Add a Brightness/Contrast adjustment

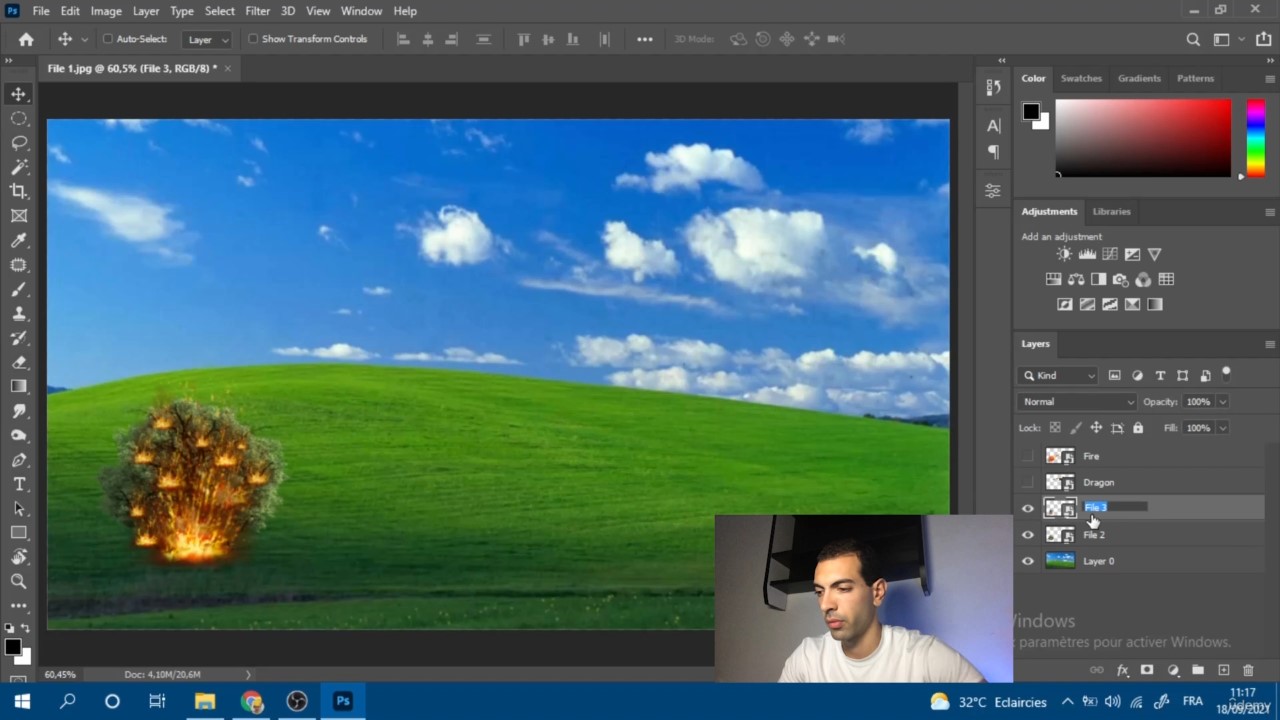(x=1064, y=254)
